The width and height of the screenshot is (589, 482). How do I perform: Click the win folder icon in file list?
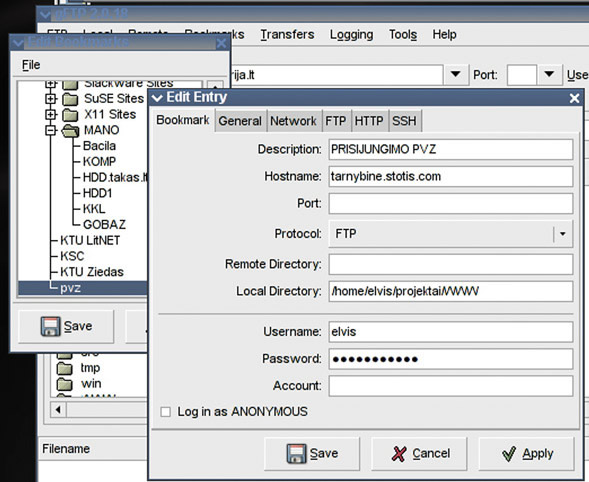pyautogui.click(x=65, y=384)
